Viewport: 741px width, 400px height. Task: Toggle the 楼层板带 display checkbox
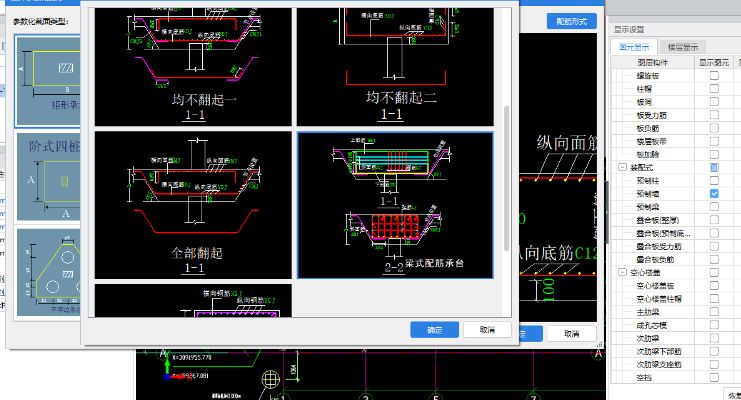[x=714, y=141]
